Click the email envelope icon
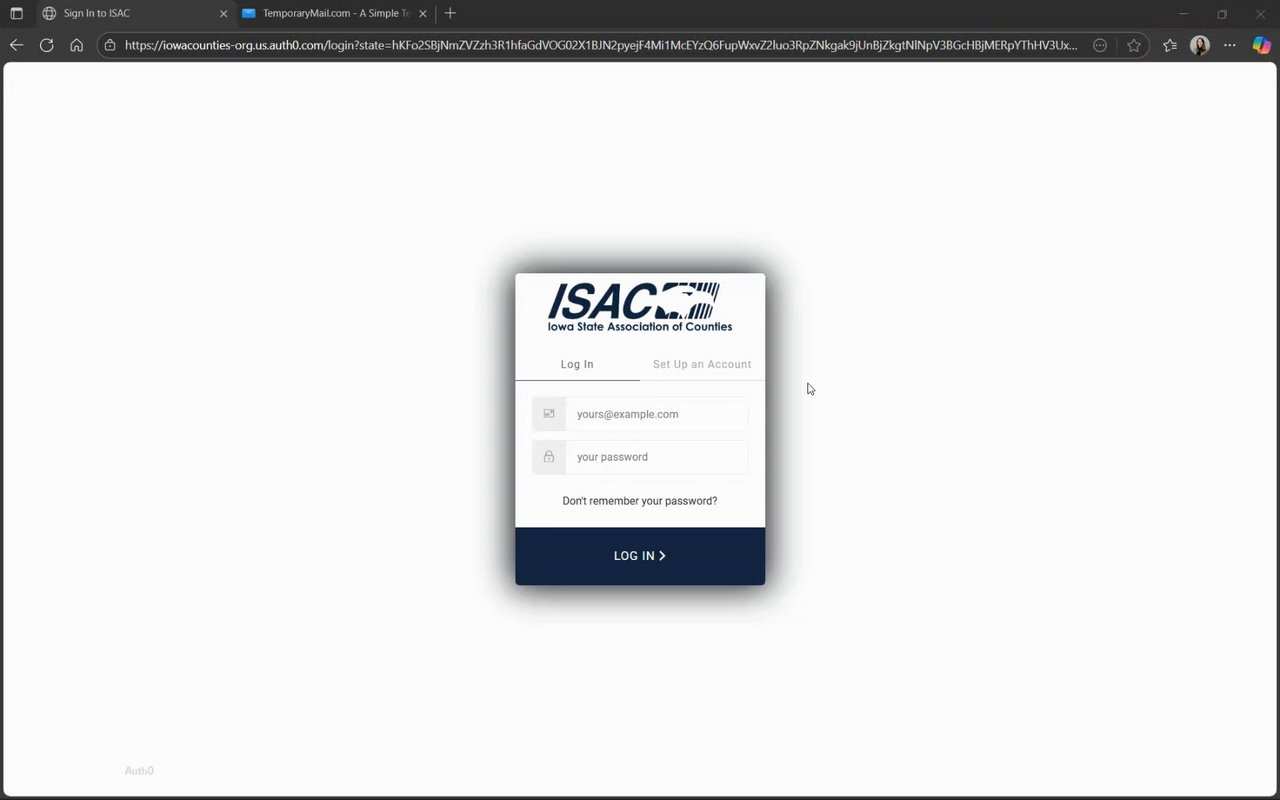 [549, 414]
